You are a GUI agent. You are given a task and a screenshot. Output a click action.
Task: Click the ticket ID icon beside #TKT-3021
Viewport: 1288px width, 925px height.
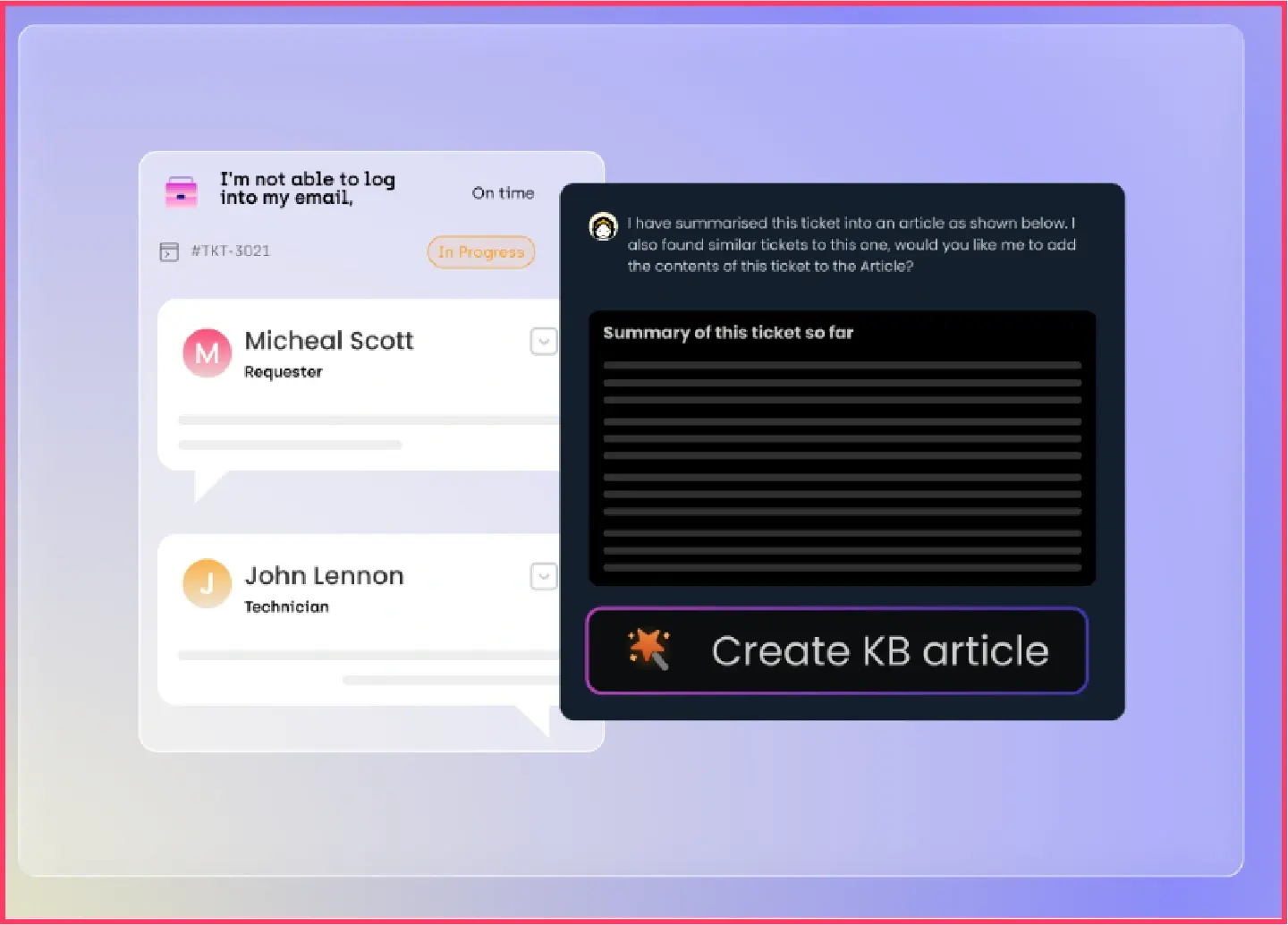(x=169, y=252)
